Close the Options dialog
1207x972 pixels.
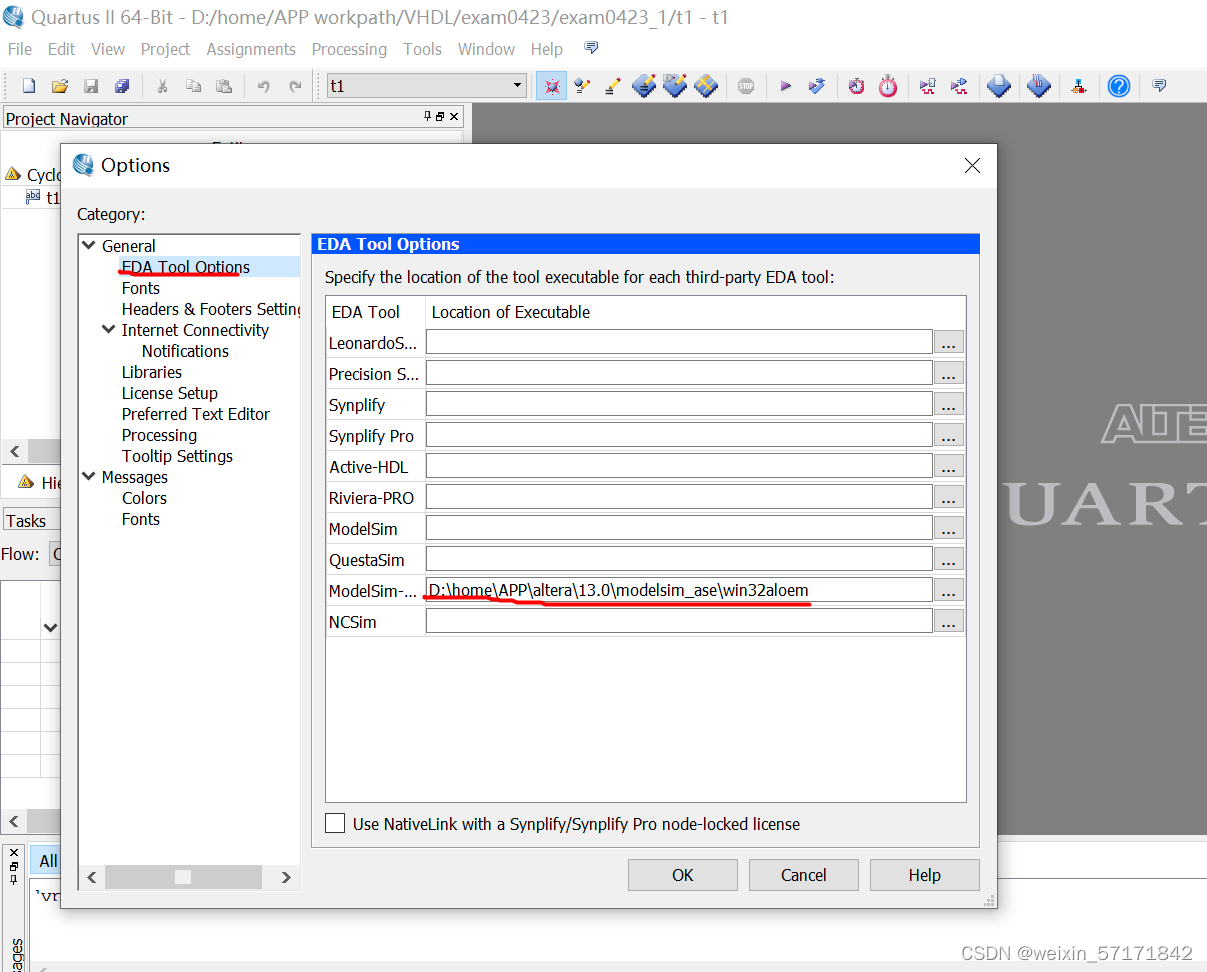972,166
